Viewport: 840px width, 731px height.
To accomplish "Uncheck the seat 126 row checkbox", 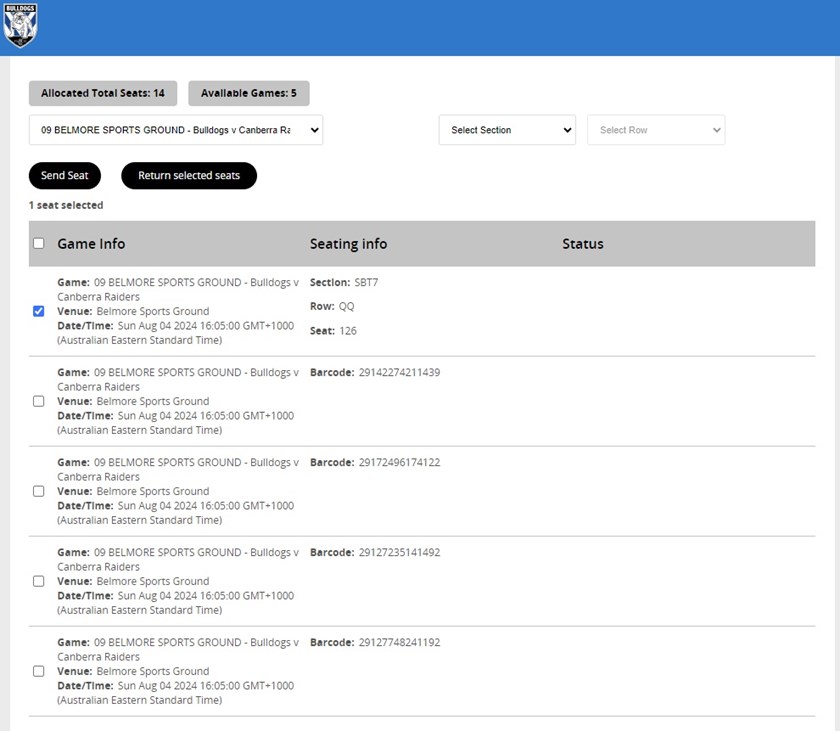I will click(39, 311).
